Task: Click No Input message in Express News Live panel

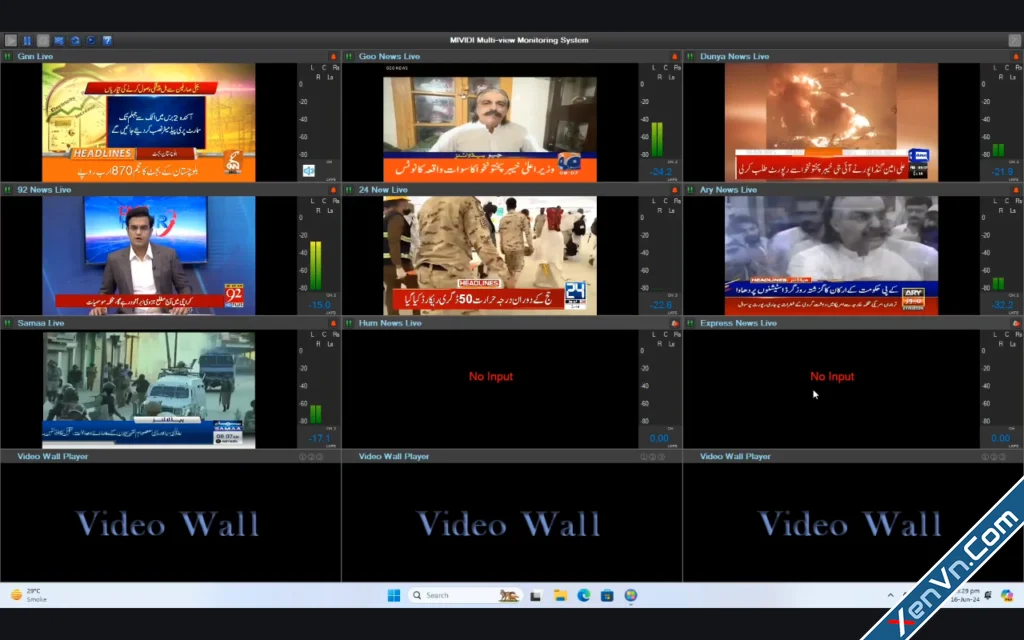Action: [x=832, y=376]
